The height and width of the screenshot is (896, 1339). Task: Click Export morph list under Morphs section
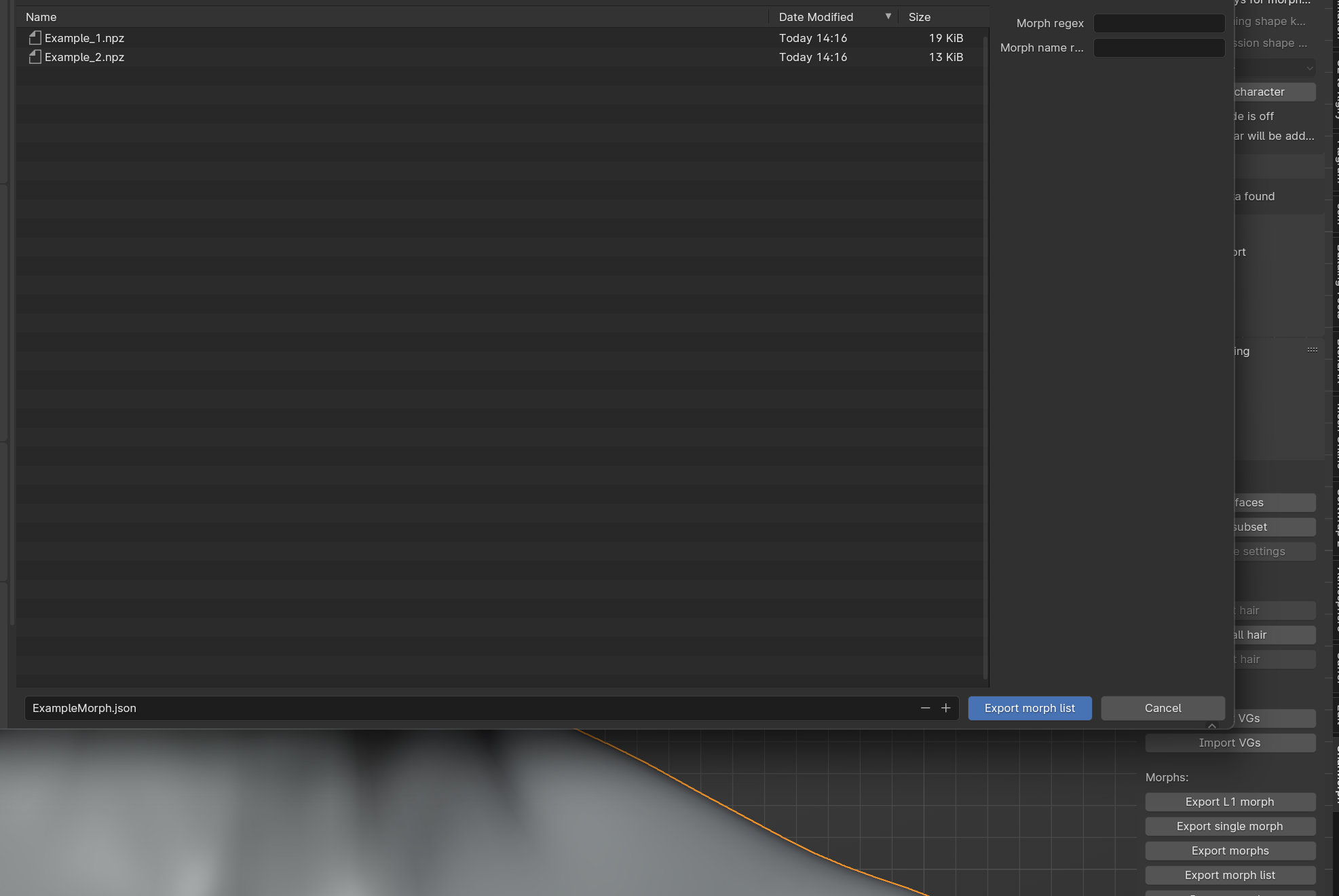(1230, 875)
